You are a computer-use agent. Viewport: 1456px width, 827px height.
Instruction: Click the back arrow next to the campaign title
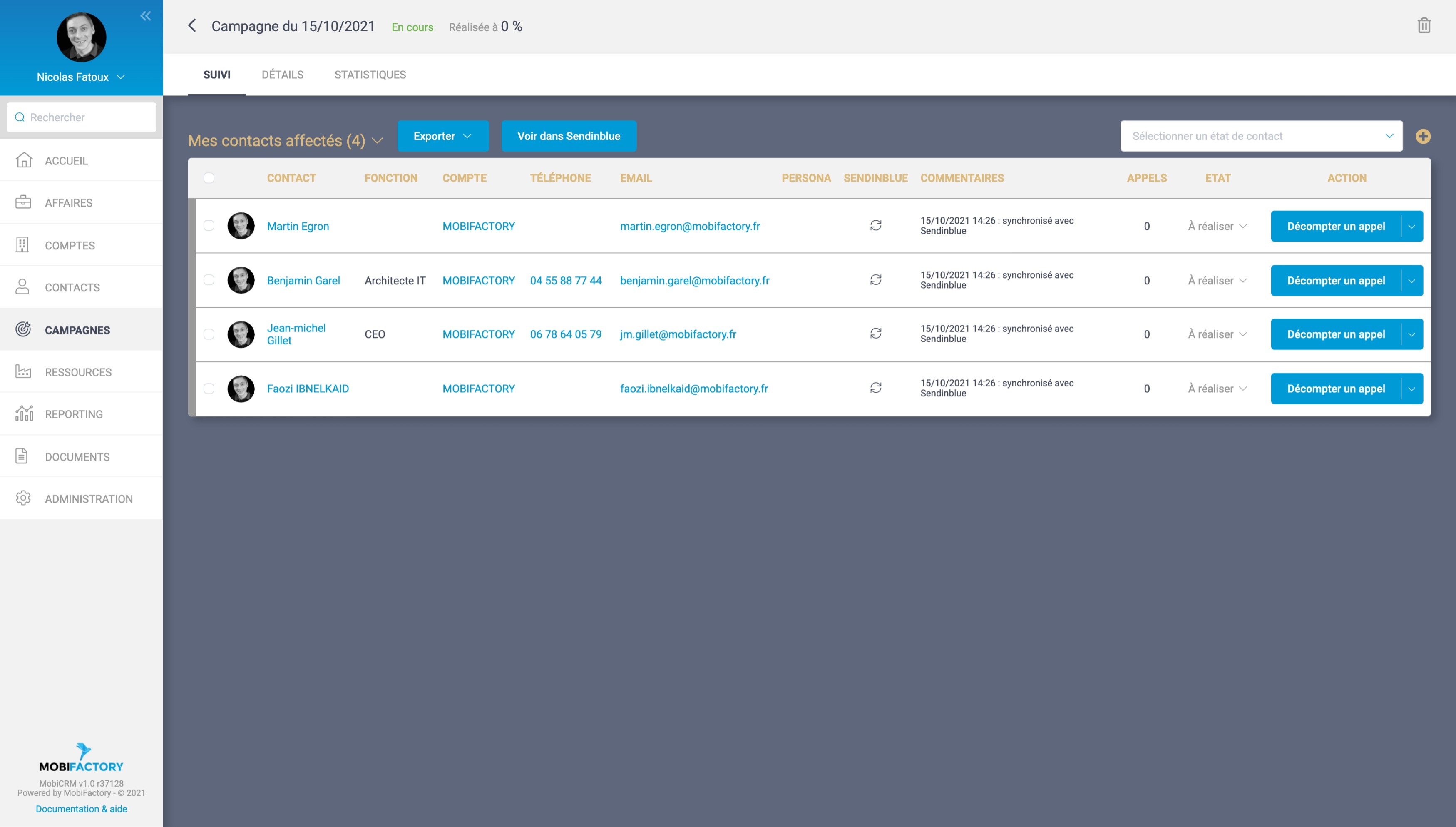192,25
